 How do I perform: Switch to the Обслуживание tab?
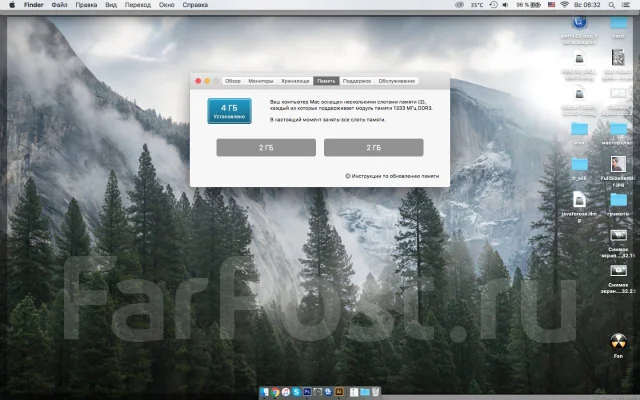pos(396,81)
